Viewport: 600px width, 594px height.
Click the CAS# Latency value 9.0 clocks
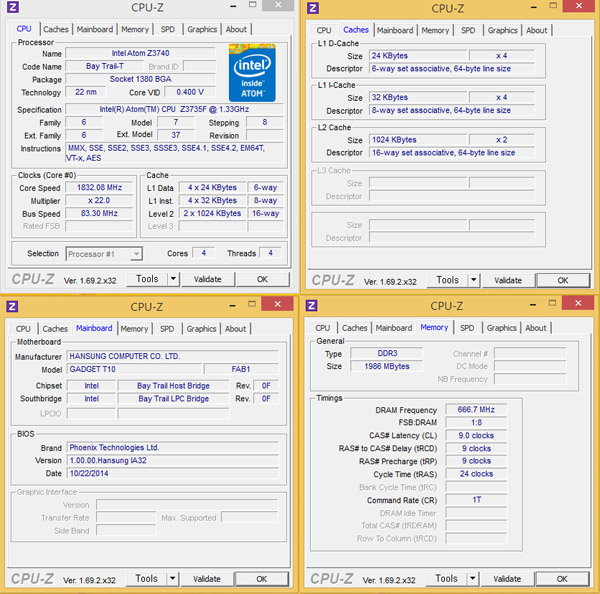(x=476, y=436)
